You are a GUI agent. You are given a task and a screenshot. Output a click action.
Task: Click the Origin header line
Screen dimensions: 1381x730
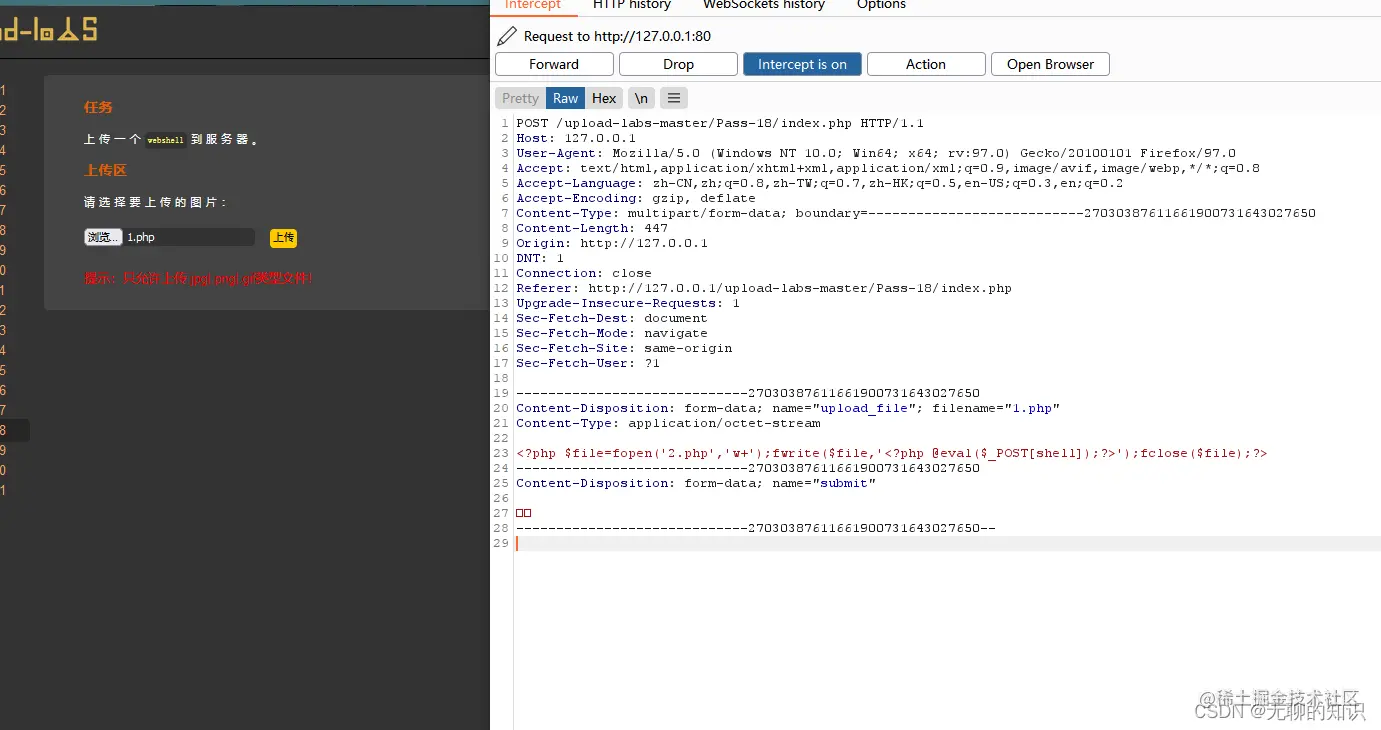click(x=612, y=243)
